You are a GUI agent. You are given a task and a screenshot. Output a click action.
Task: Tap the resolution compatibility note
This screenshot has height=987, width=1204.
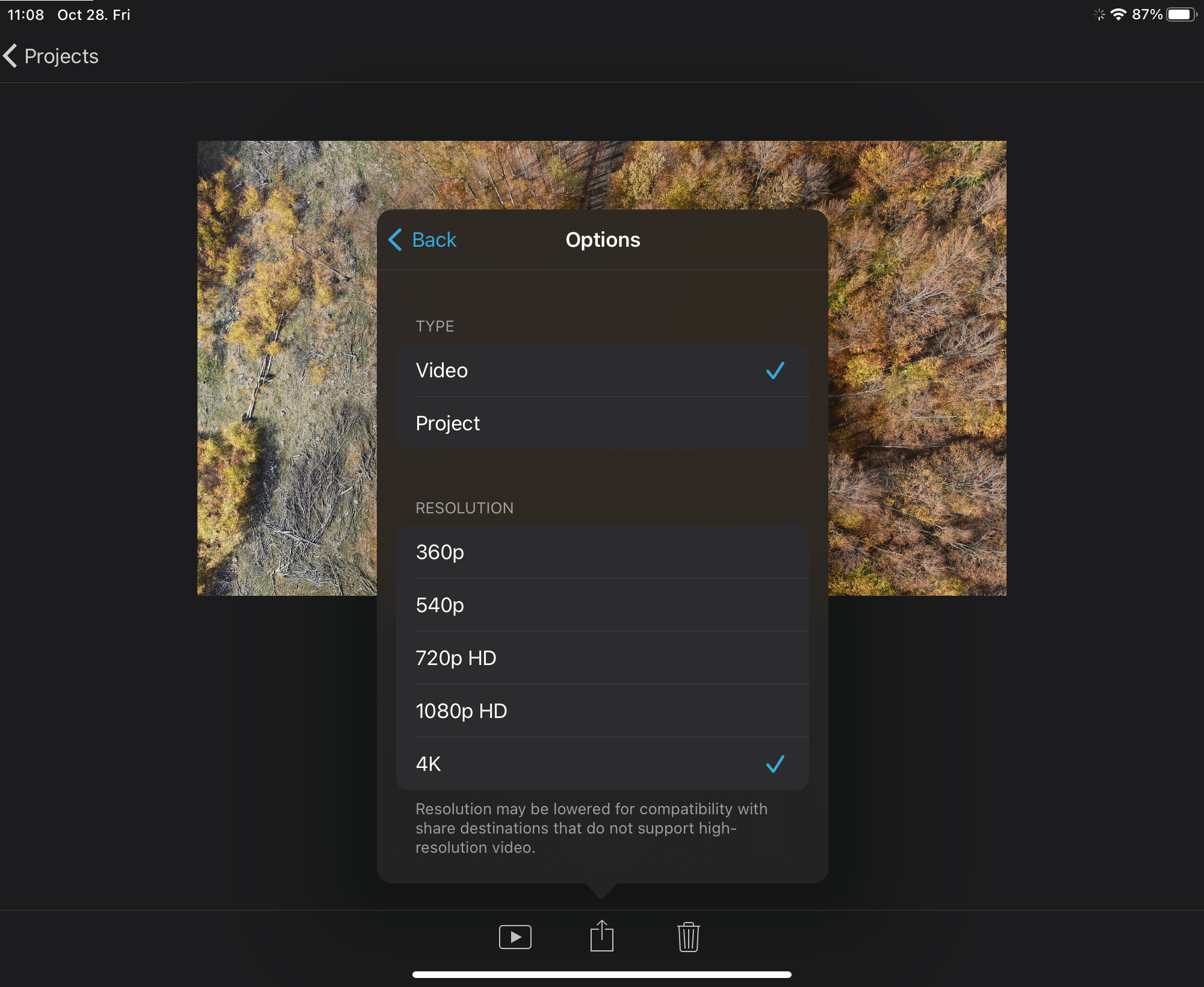(591, 828)
